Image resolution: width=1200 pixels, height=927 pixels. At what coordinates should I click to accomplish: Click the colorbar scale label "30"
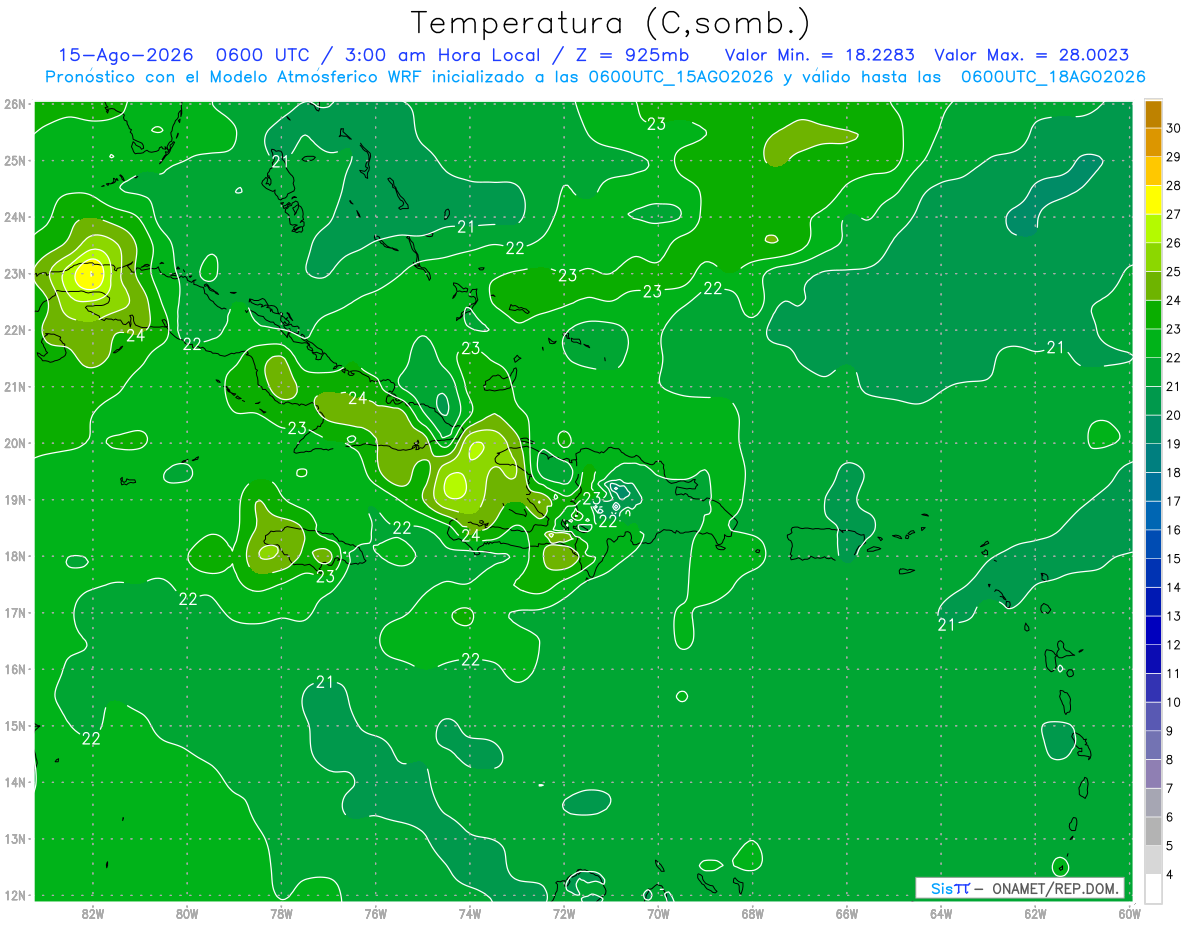coord(1174,128)
